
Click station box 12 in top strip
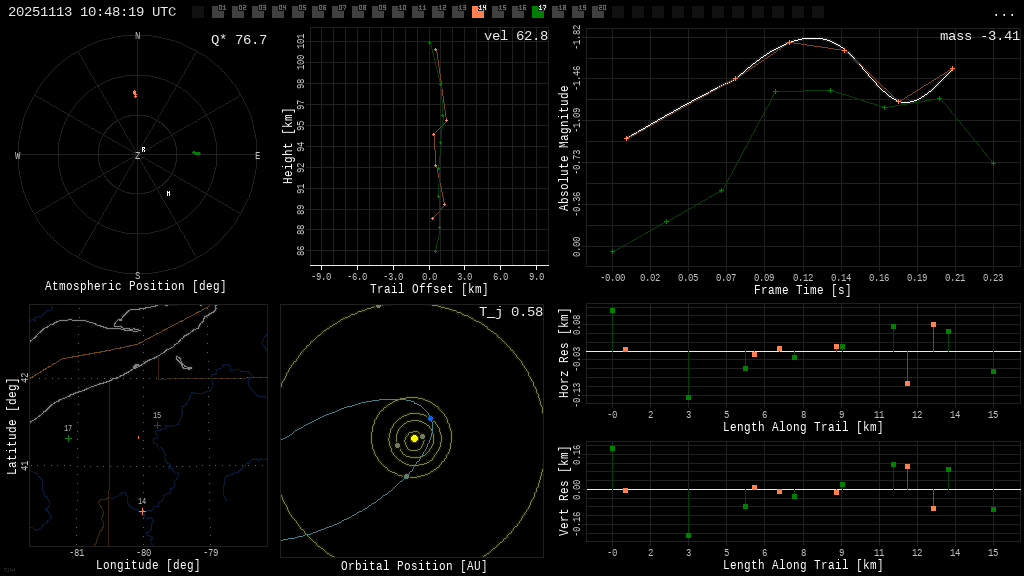(438, 12)
